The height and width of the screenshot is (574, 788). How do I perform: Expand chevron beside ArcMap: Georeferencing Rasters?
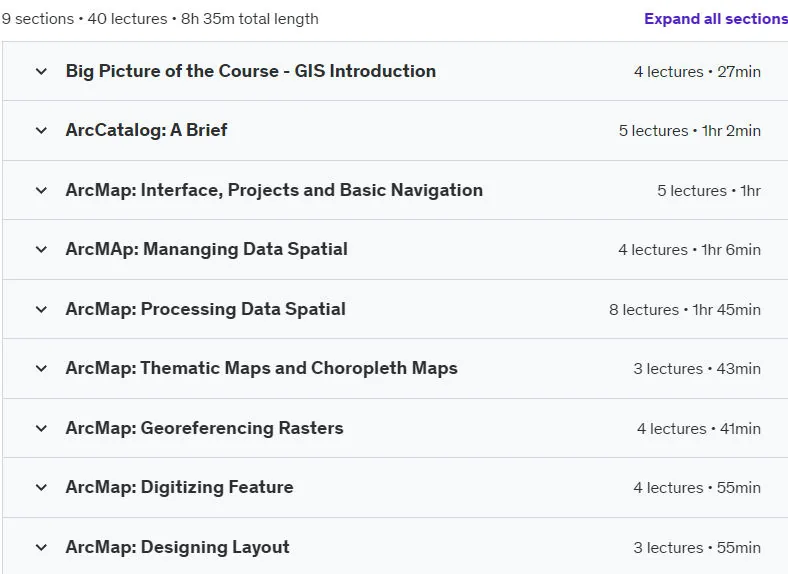tap(41, 428)
